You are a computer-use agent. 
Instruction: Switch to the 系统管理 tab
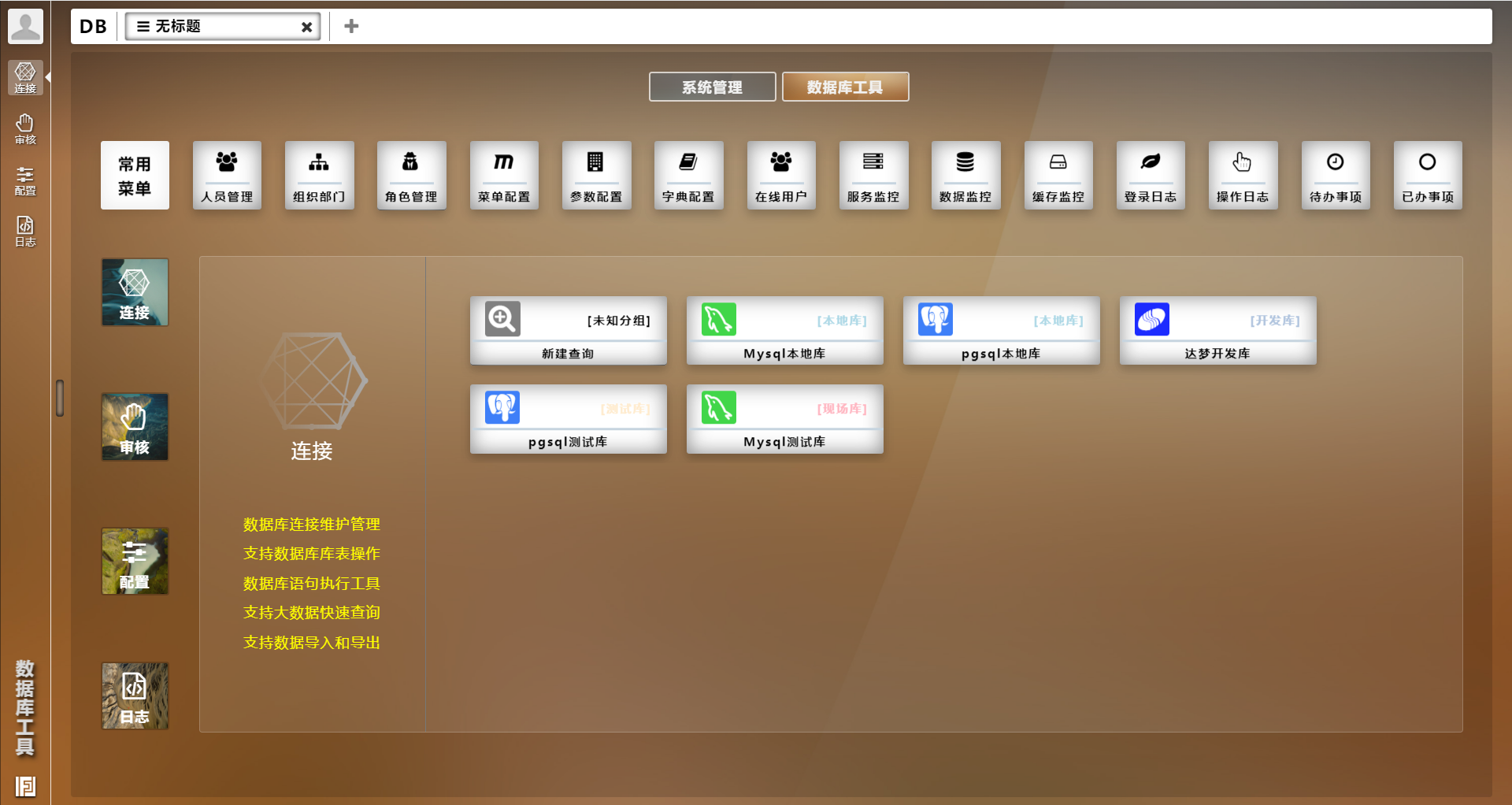coord(712,87)
